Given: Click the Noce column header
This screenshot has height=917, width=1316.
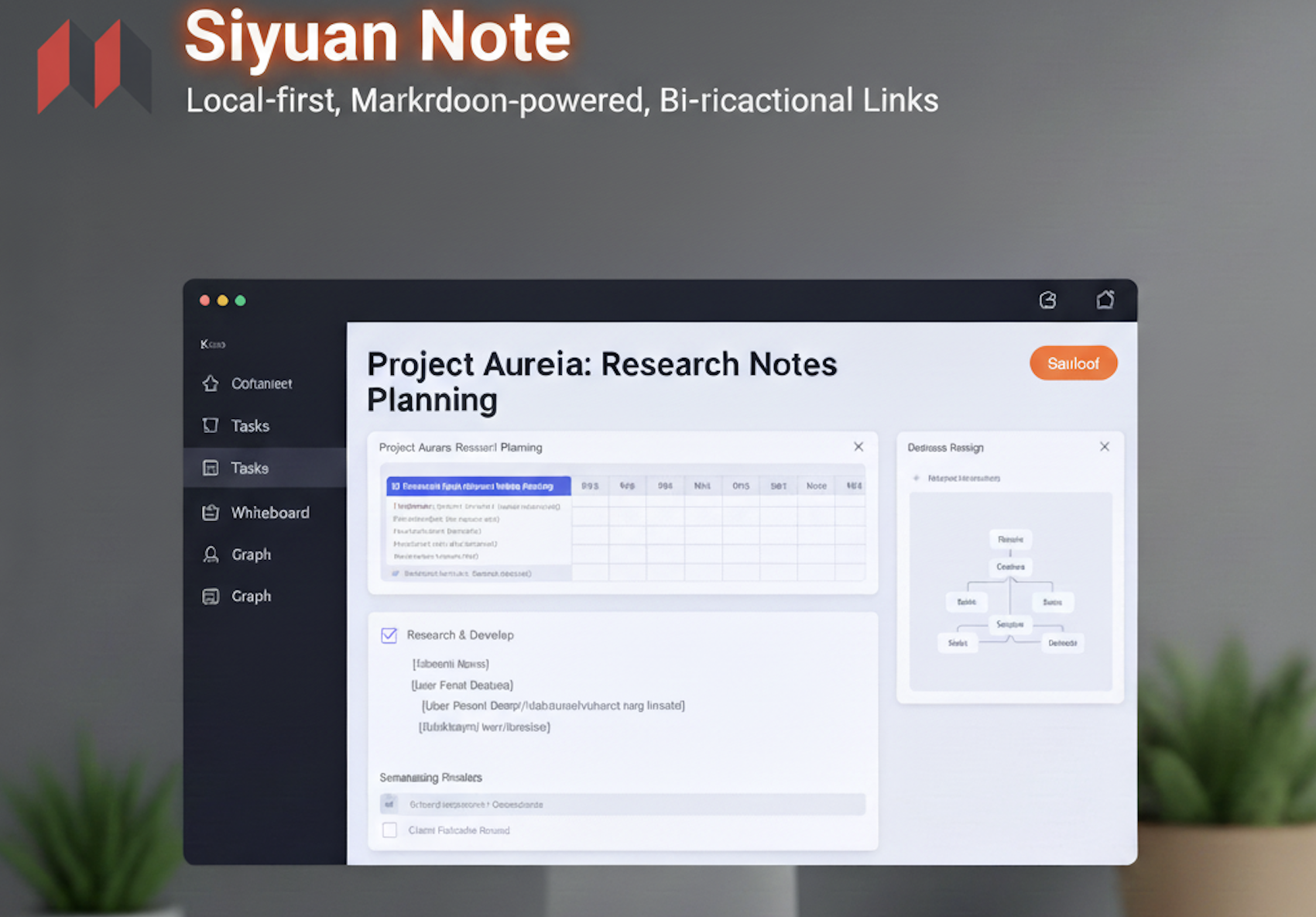Looking at the screenshot, I should point(817,486).
